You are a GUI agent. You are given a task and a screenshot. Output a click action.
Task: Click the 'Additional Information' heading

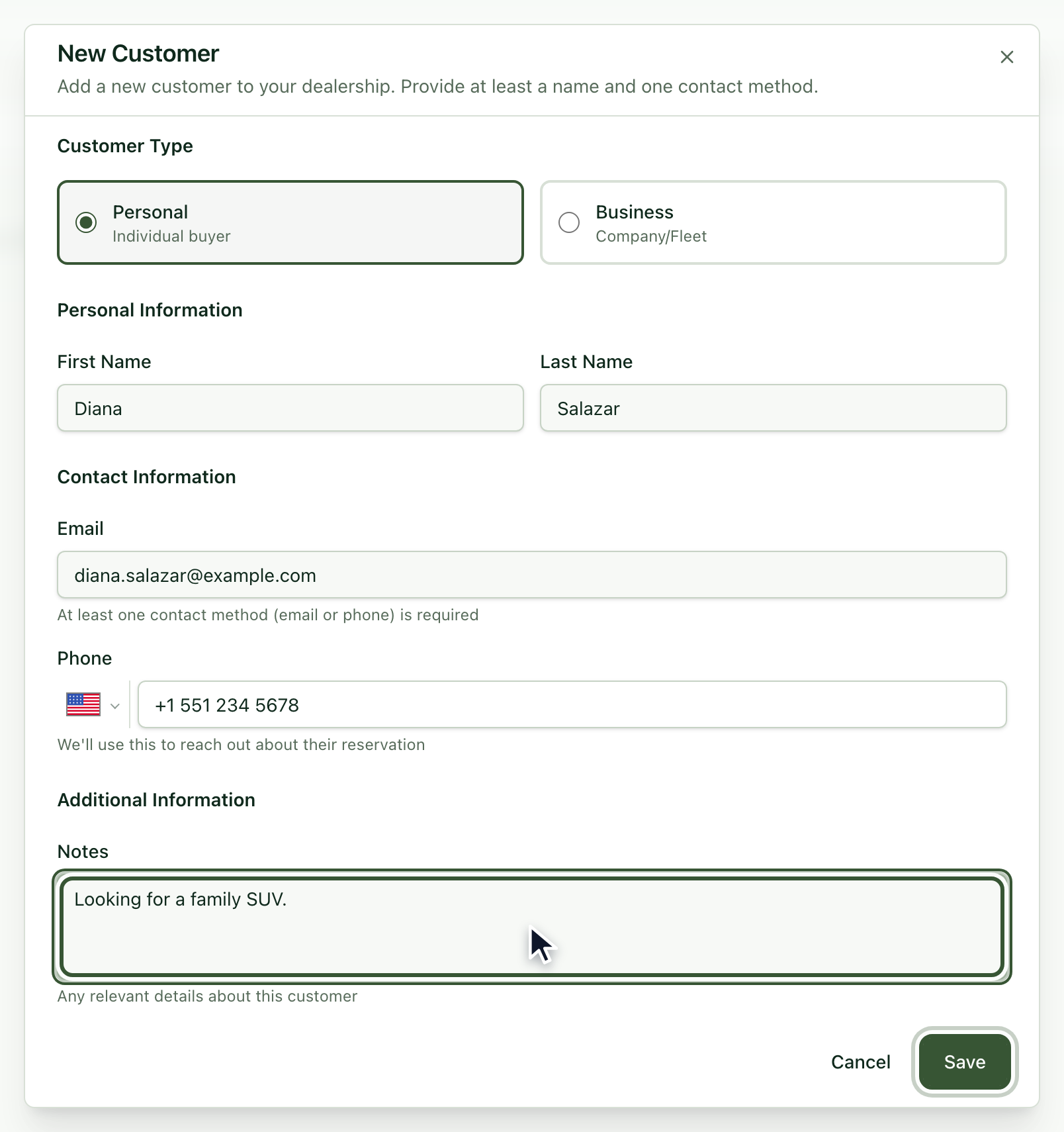(156, 800)
